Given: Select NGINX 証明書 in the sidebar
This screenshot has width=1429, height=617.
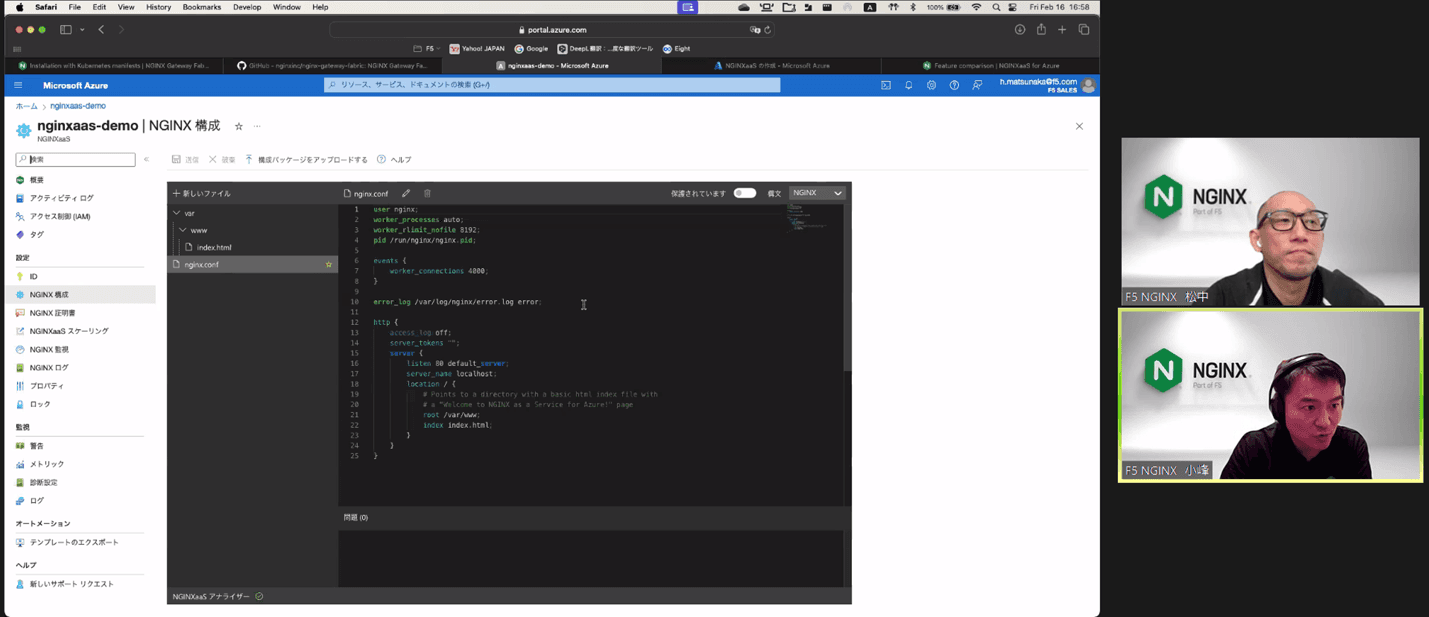Looking at the screenshot, I should tap(52, 313).
